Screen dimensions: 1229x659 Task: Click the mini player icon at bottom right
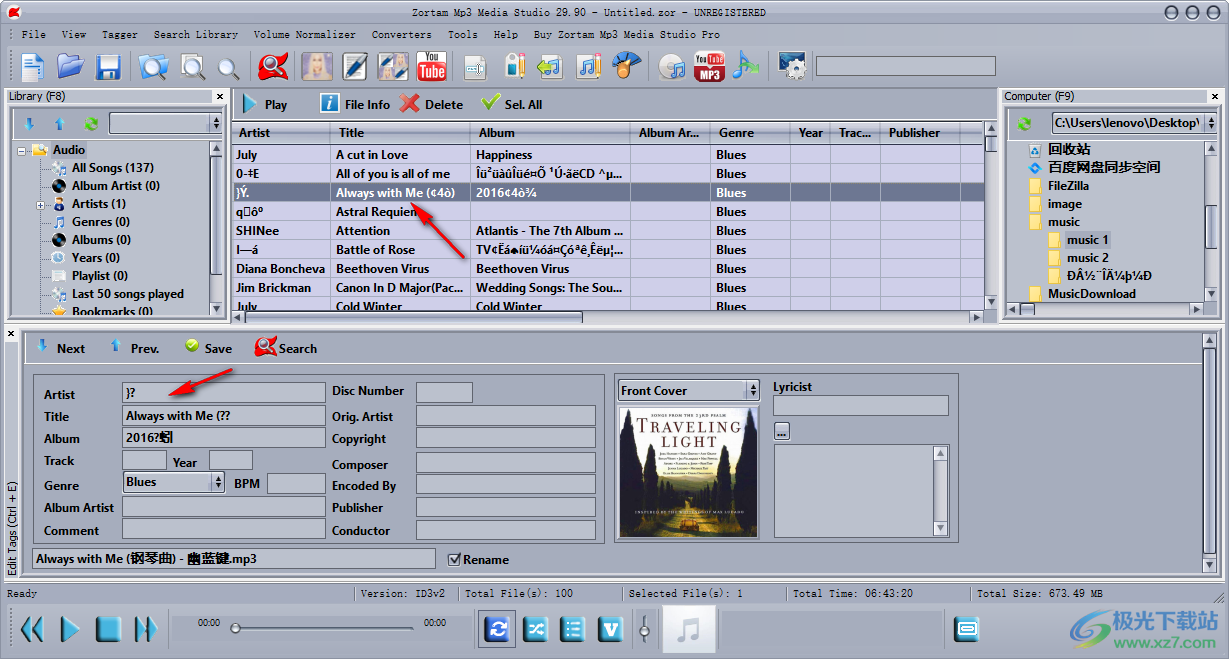(x=967, y=629)
